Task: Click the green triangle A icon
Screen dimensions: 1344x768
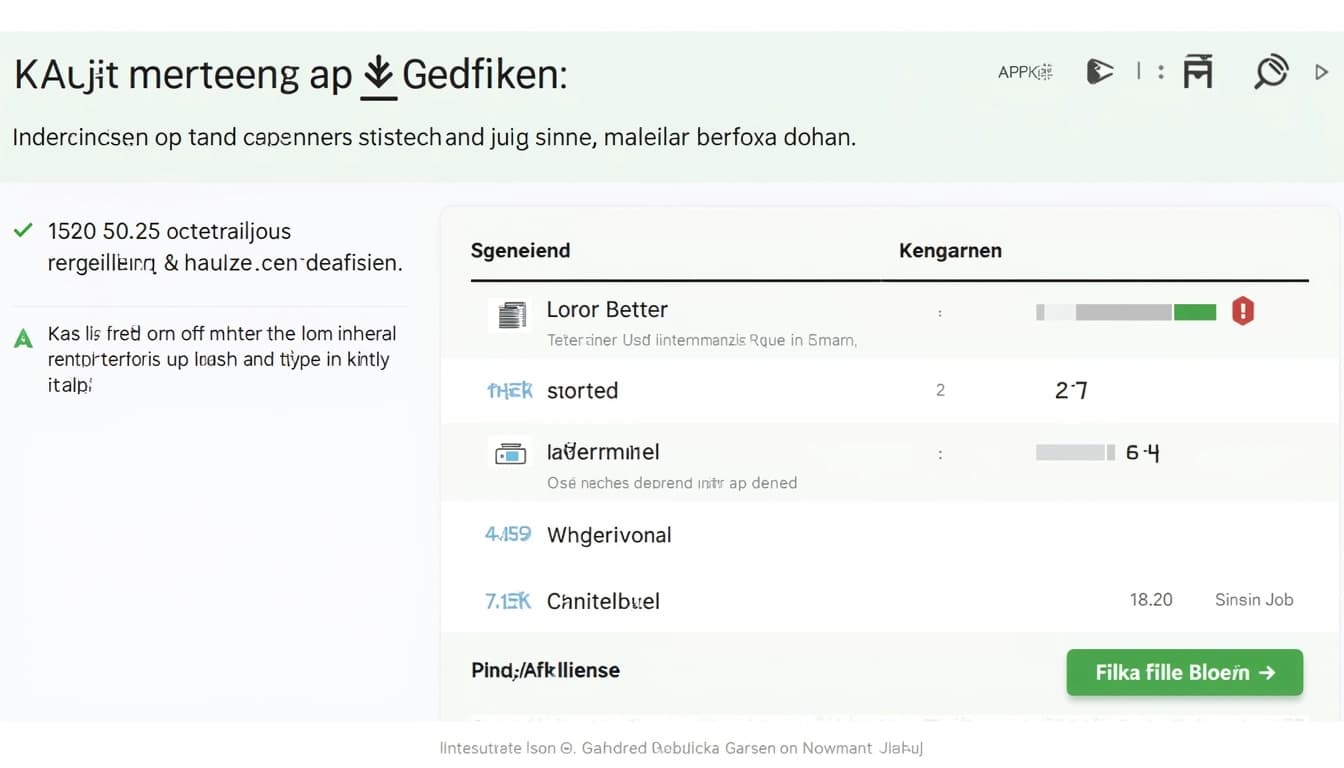Action: pos(23,339)
